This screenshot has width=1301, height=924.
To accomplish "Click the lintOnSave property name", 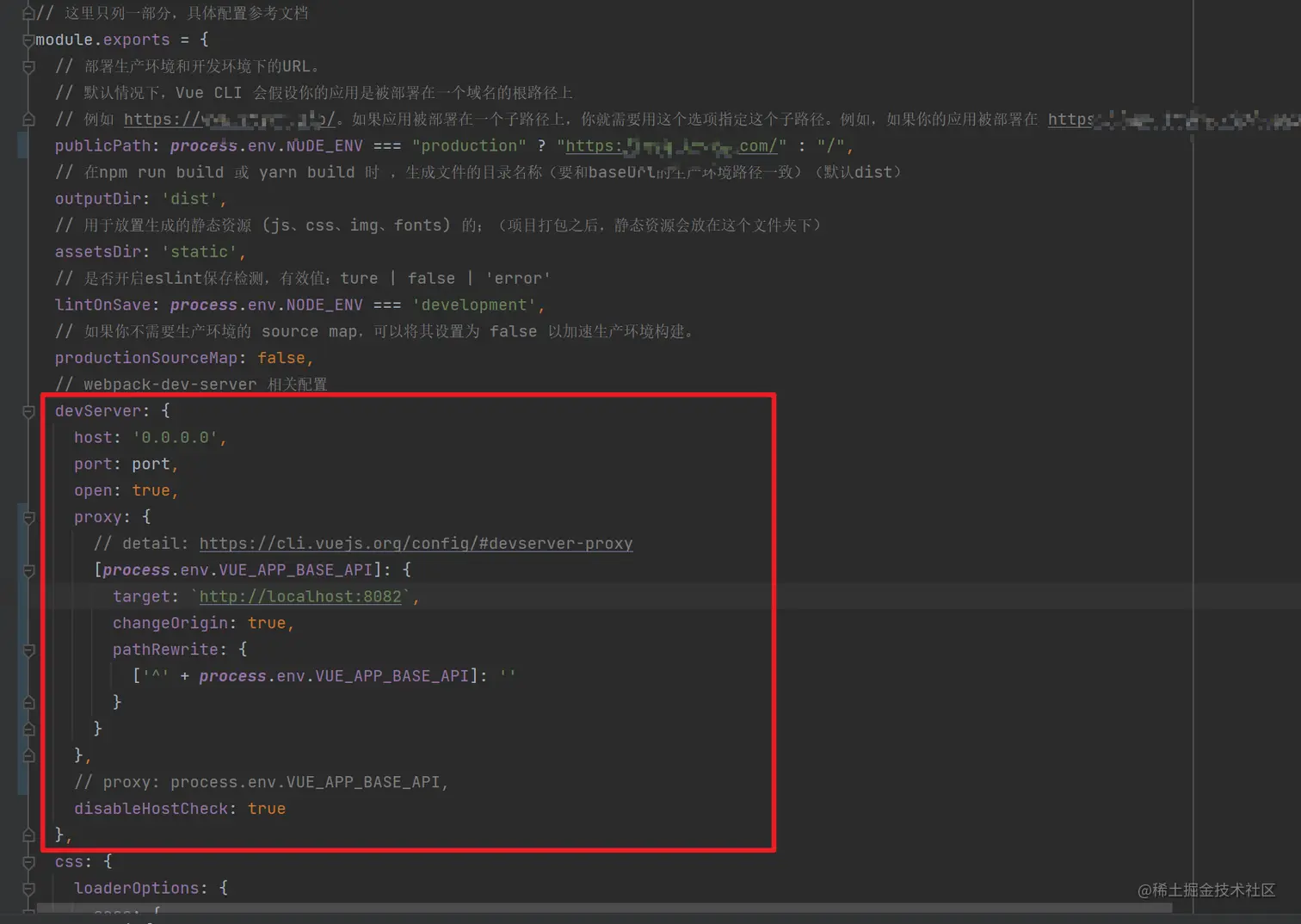I will [102, 305].
